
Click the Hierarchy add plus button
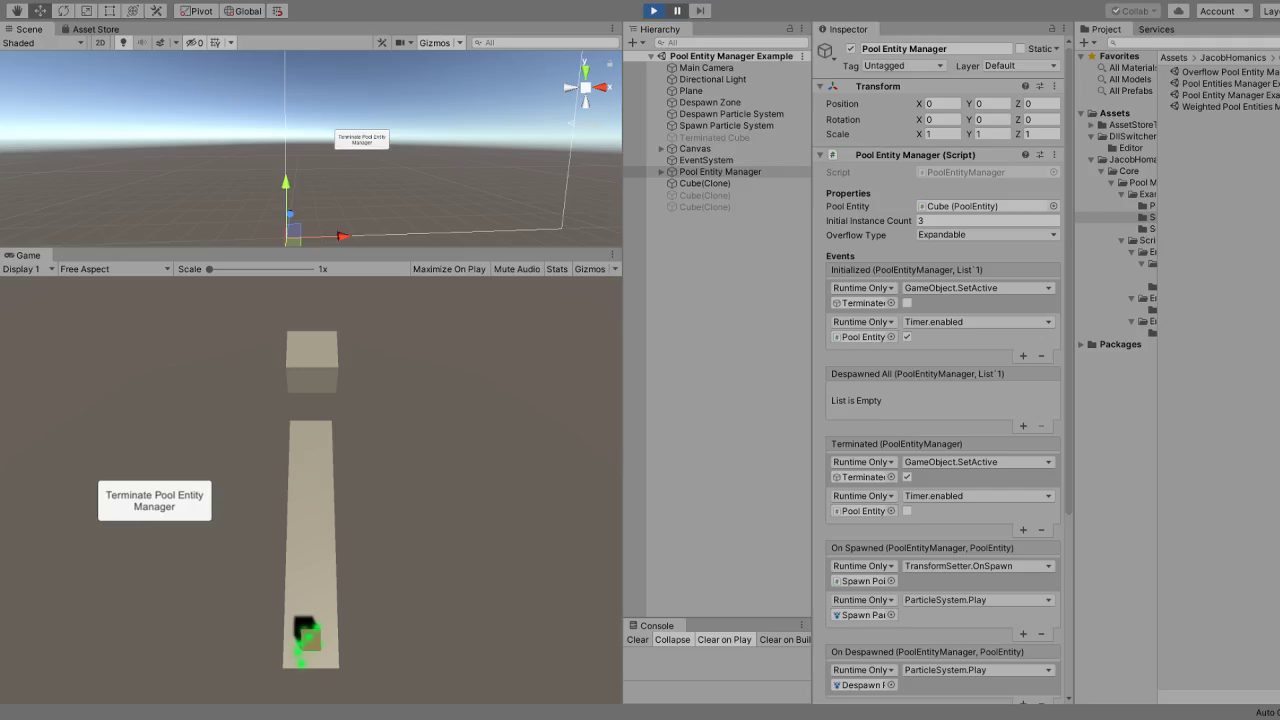point(632,43)
